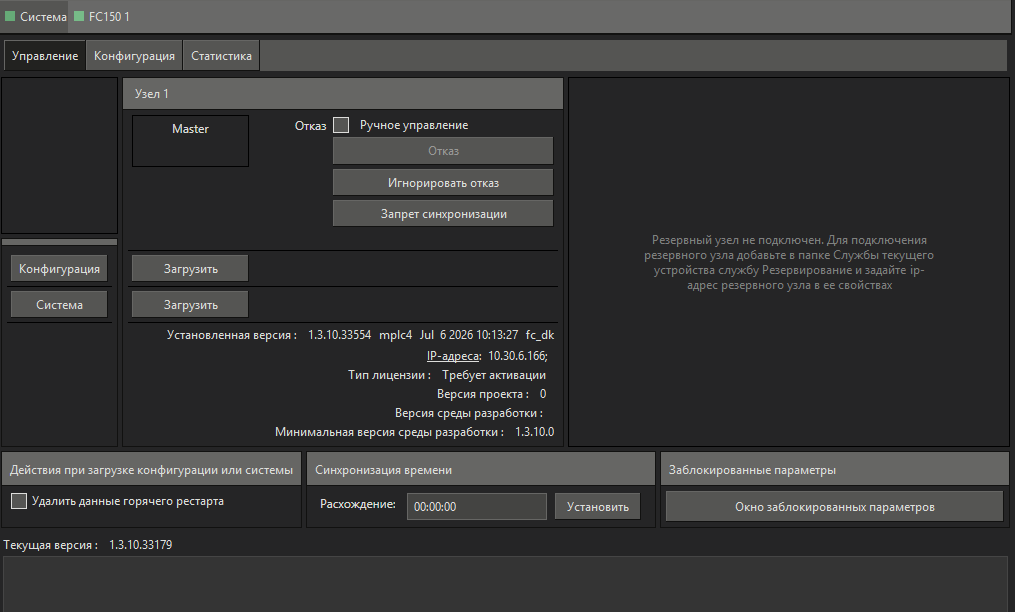Viewport: 1015px width, 612px height.
Task: Open Окно заблокированных параметров
Action: click(834, 506)
